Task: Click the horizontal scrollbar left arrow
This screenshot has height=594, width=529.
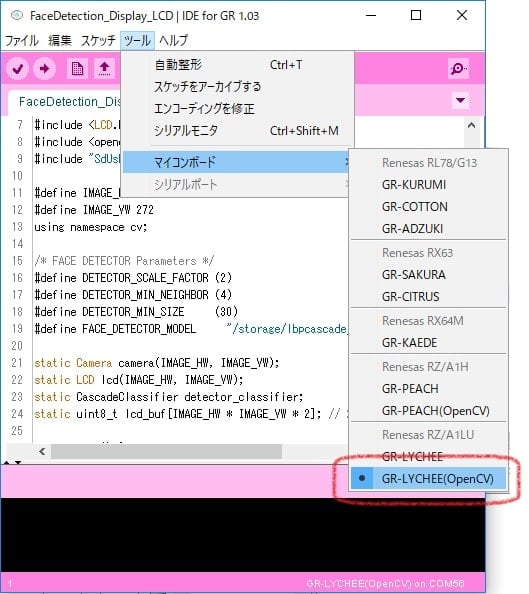Action: pos(42,452)
